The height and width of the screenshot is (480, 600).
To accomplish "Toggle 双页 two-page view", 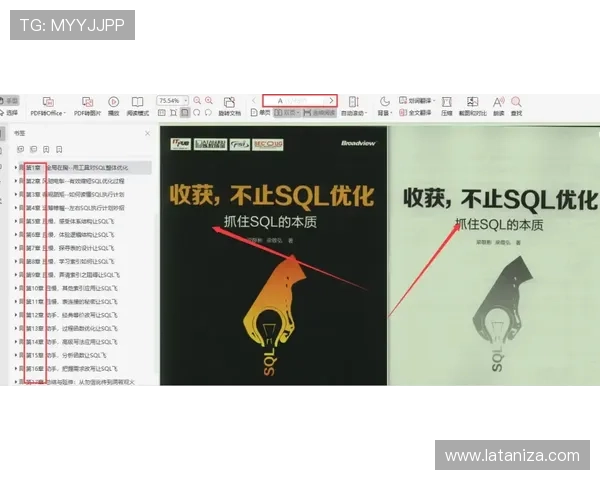I will click(287, 113).
